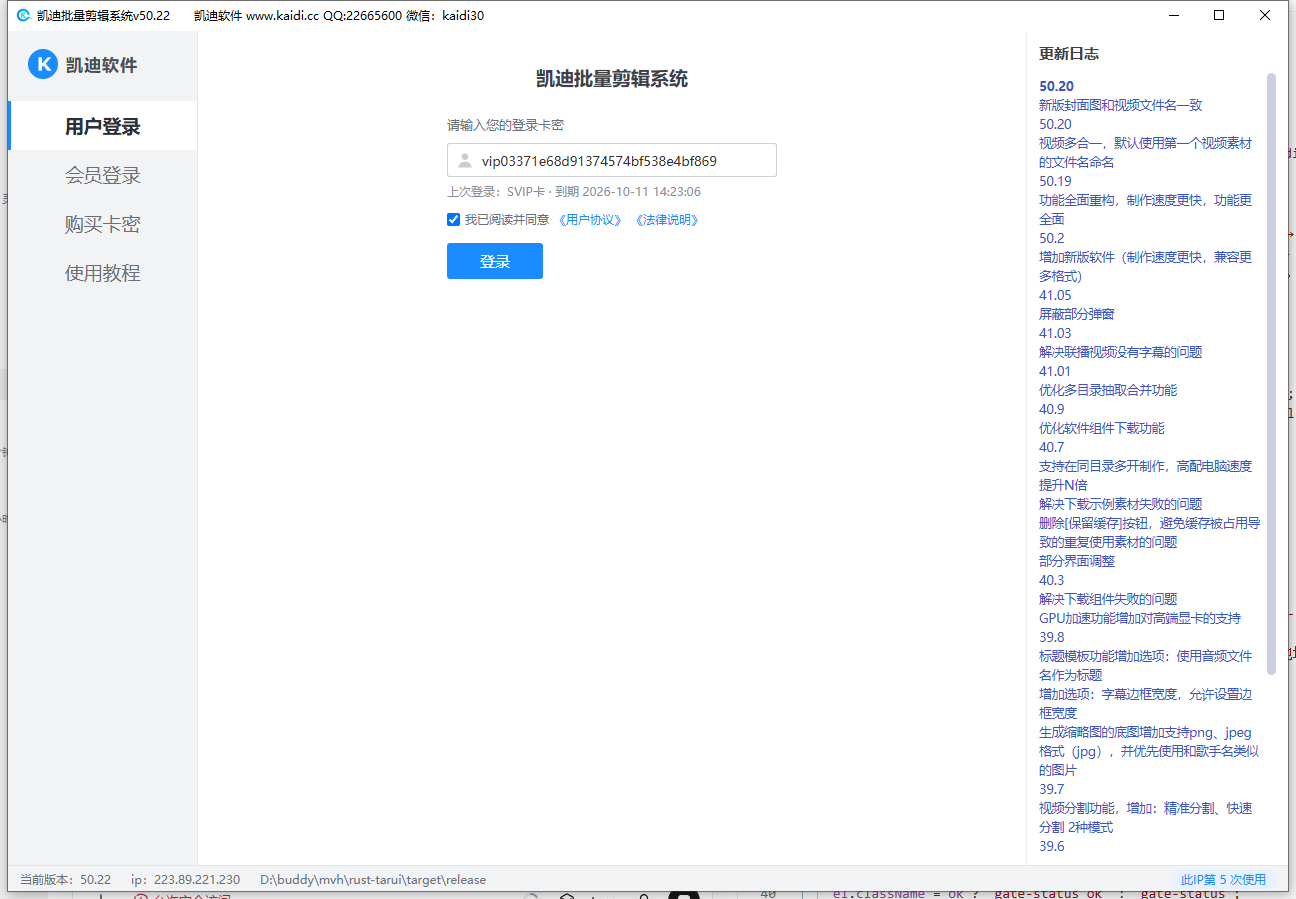Click the blue K logo of 凯迪软件

point(43,64)
